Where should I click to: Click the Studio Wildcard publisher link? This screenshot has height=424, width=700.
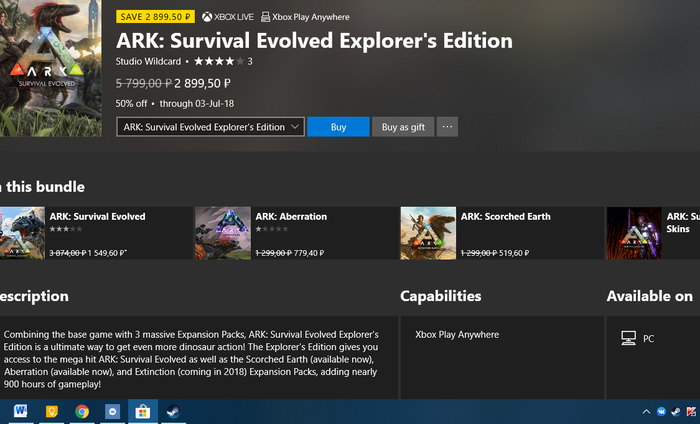tap(149, 62)
